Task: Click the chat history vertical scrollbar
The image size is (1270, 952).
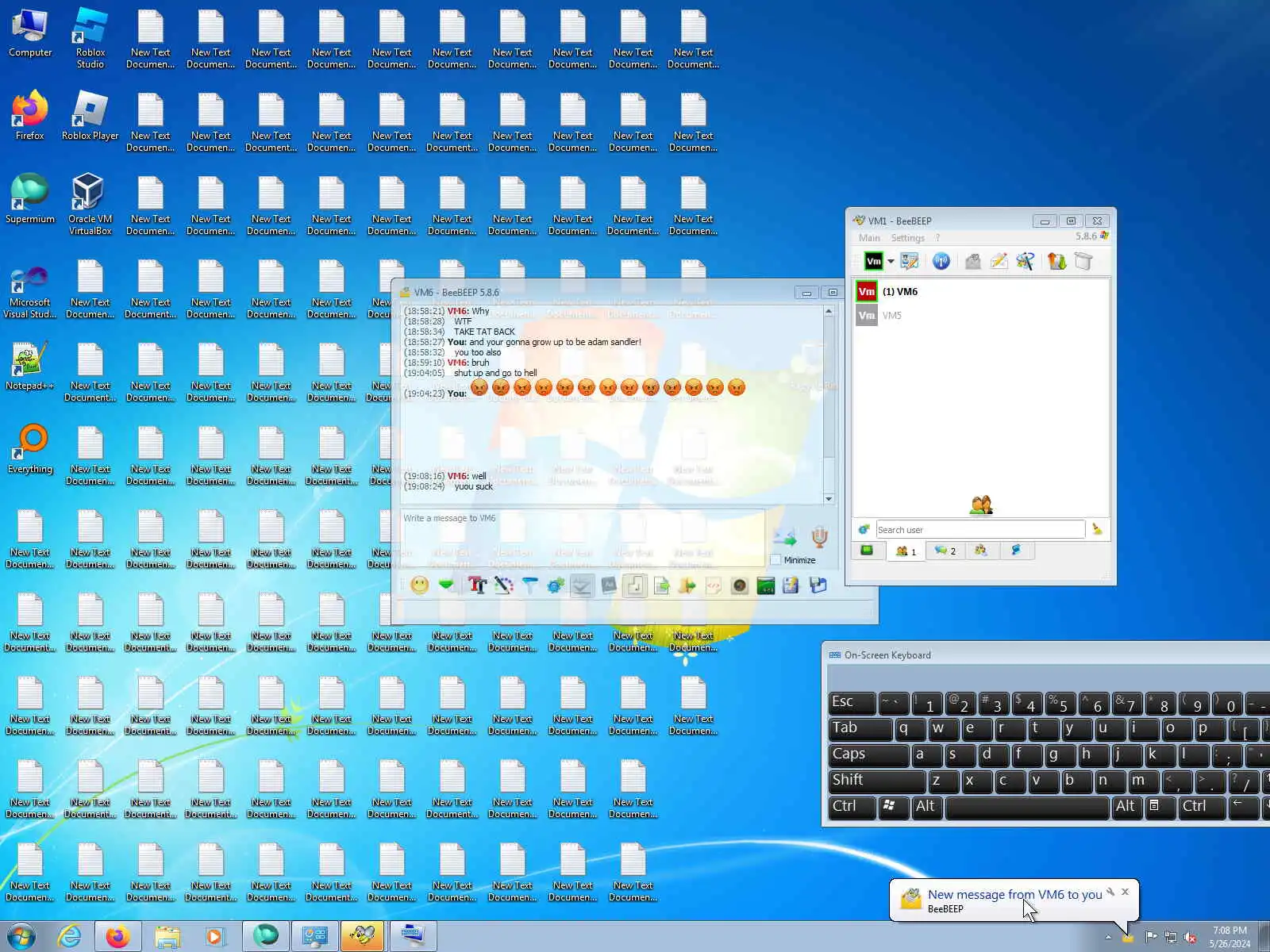Action: point(829,405)
